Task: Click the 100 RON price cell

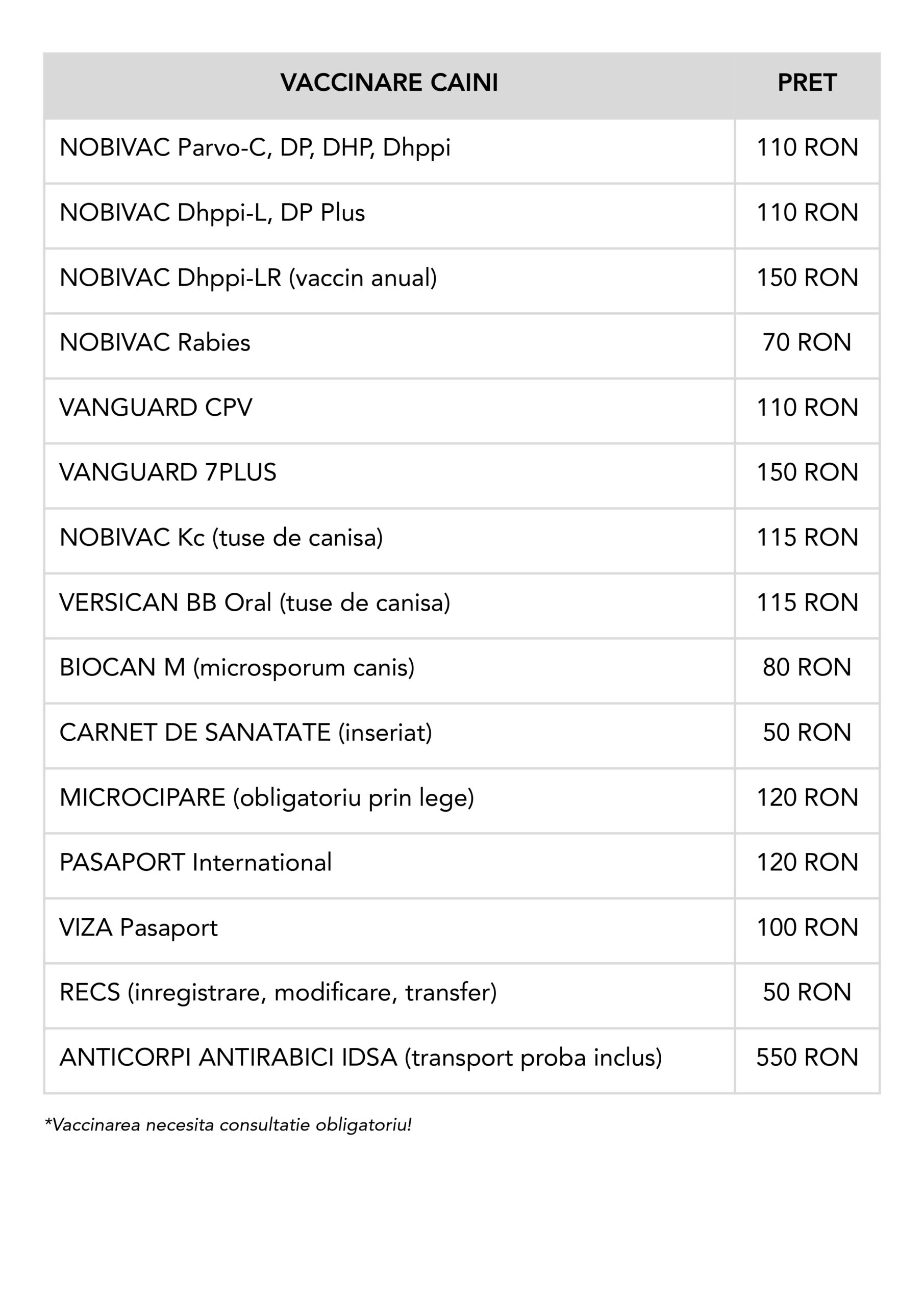Action: click(x=807, y=928)
